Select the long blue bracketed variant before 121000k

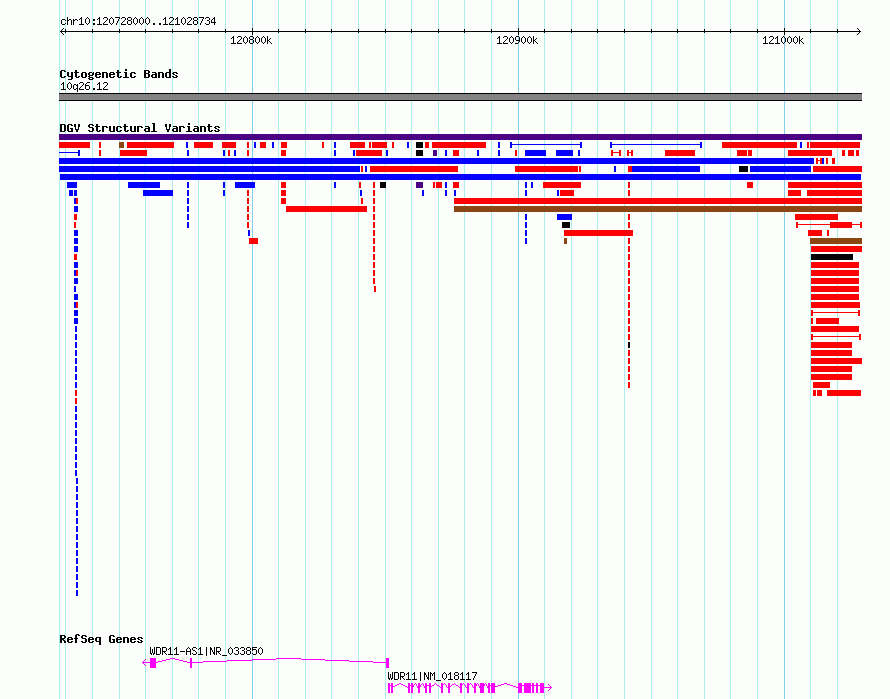[x=656, y=145]
